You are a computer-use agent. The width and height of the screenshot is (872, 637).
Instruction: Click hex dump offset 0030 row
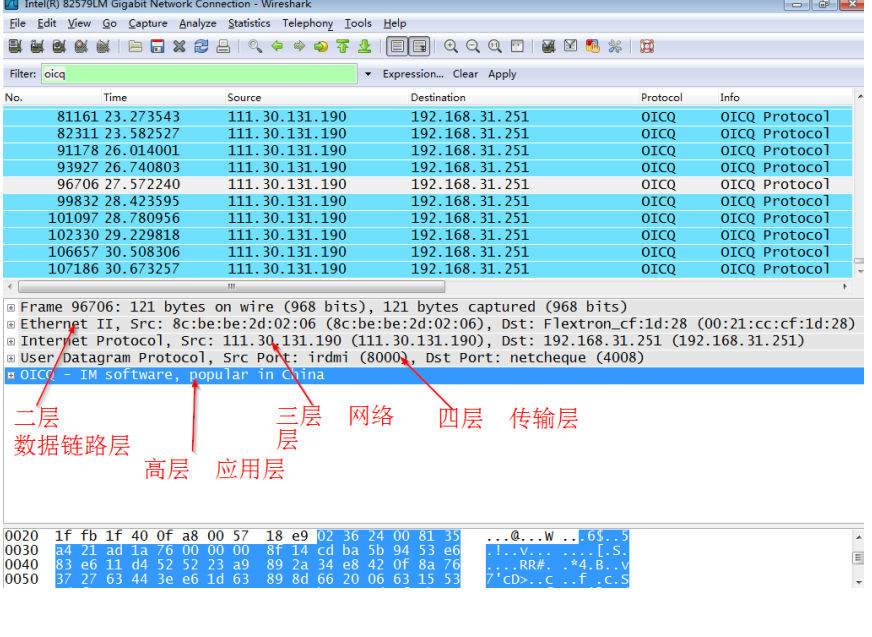(x=317, y=551)
